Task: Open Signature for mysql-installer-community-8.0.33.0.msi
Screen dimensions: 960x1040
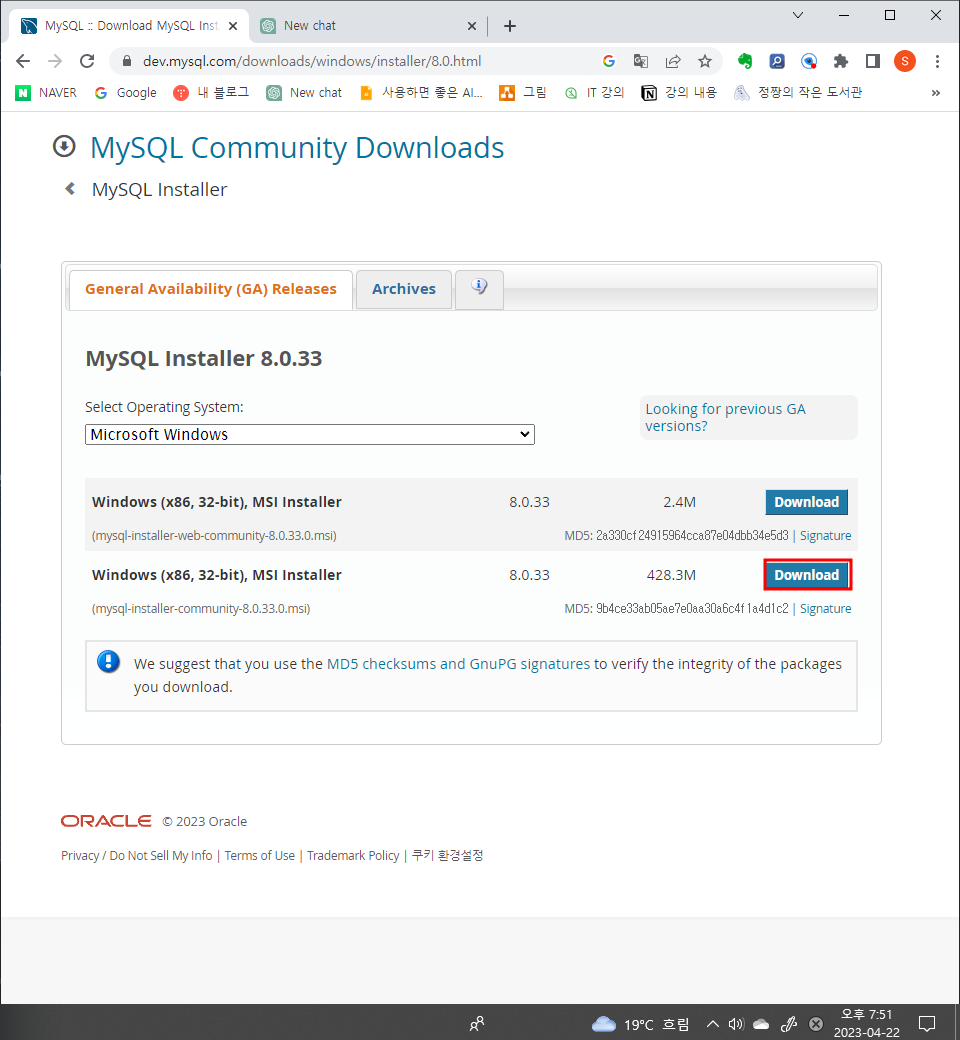Action: point(825,608)
